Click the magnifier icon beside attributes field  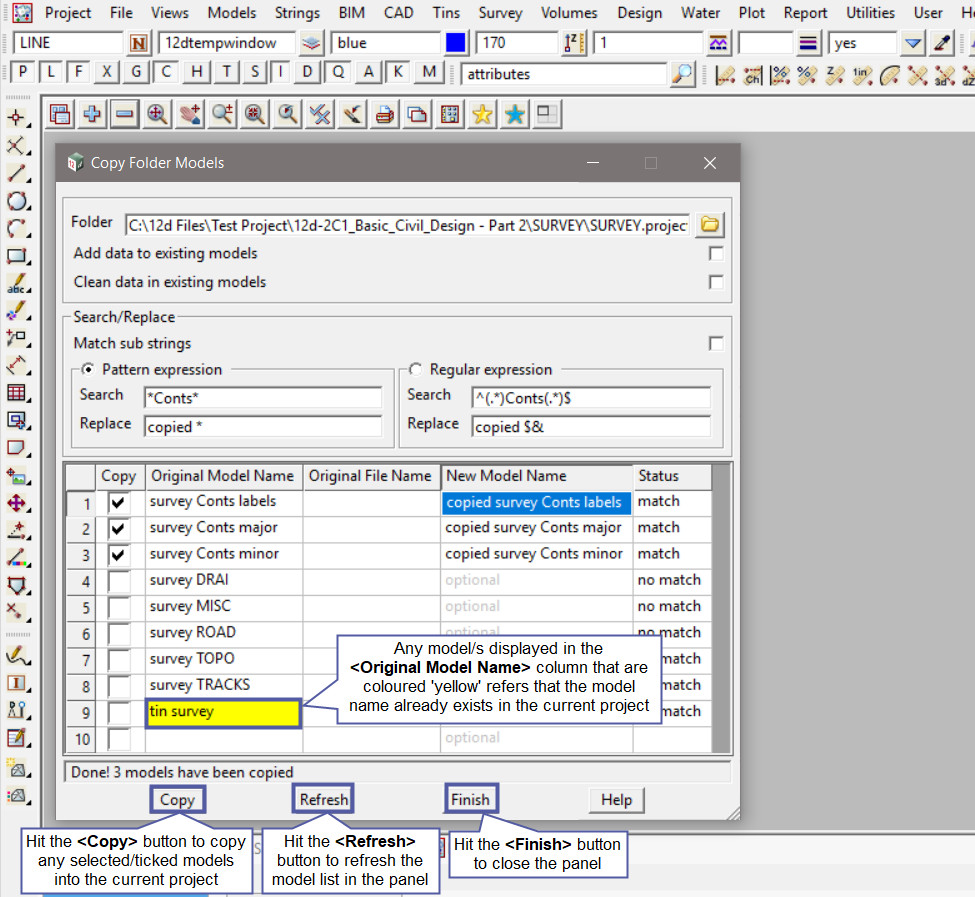coord(682,74)
